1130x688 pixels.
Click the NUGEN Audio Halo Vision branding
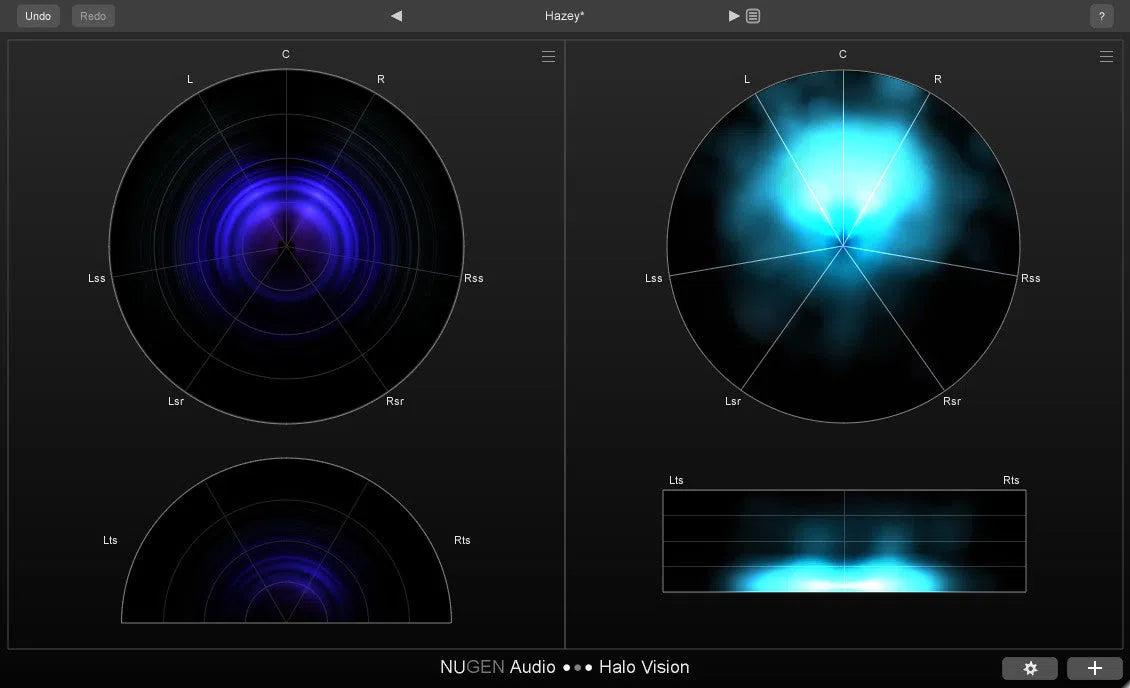point(564,667)
